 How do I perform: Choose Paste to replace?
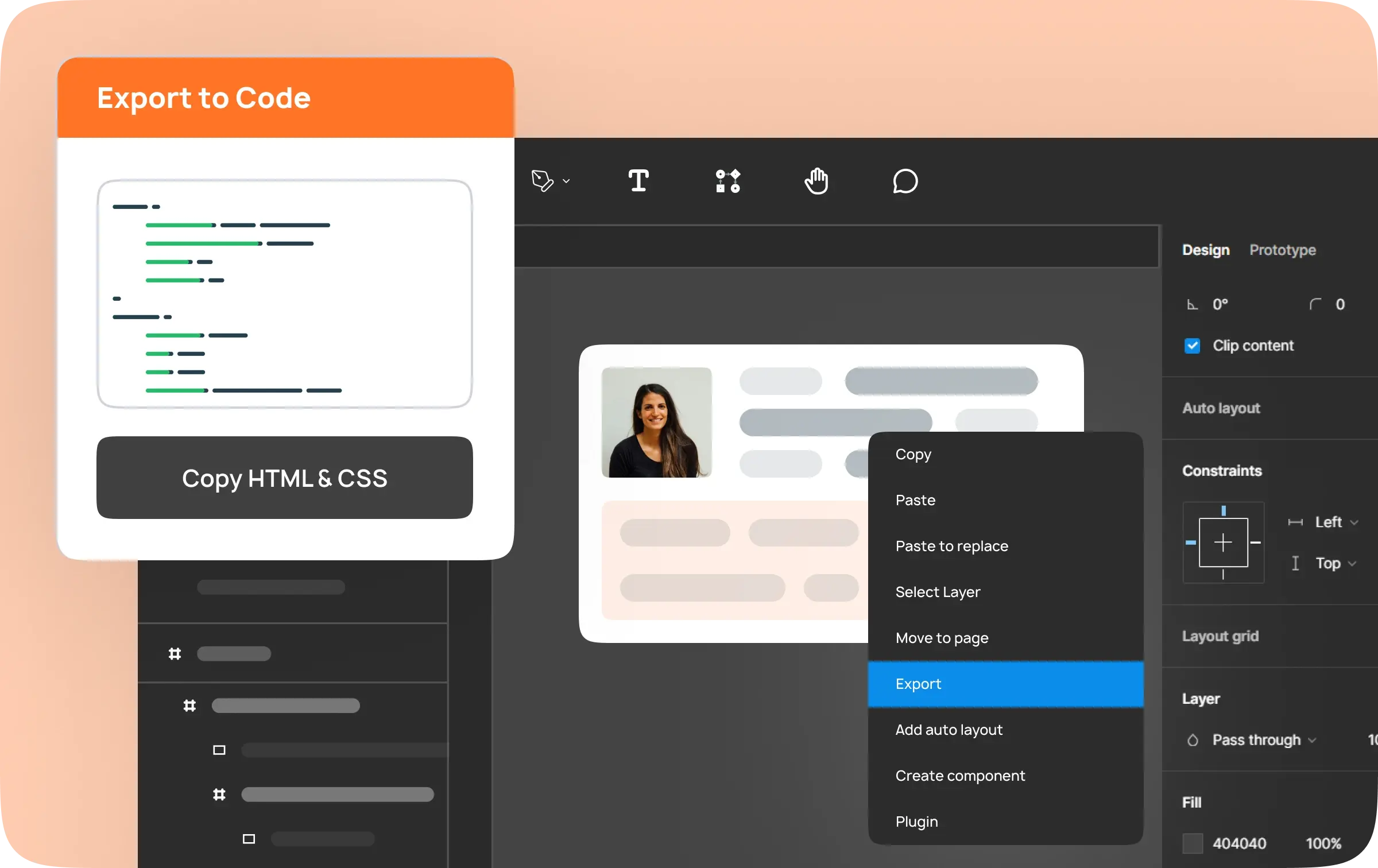click(x=1005, y=546)
